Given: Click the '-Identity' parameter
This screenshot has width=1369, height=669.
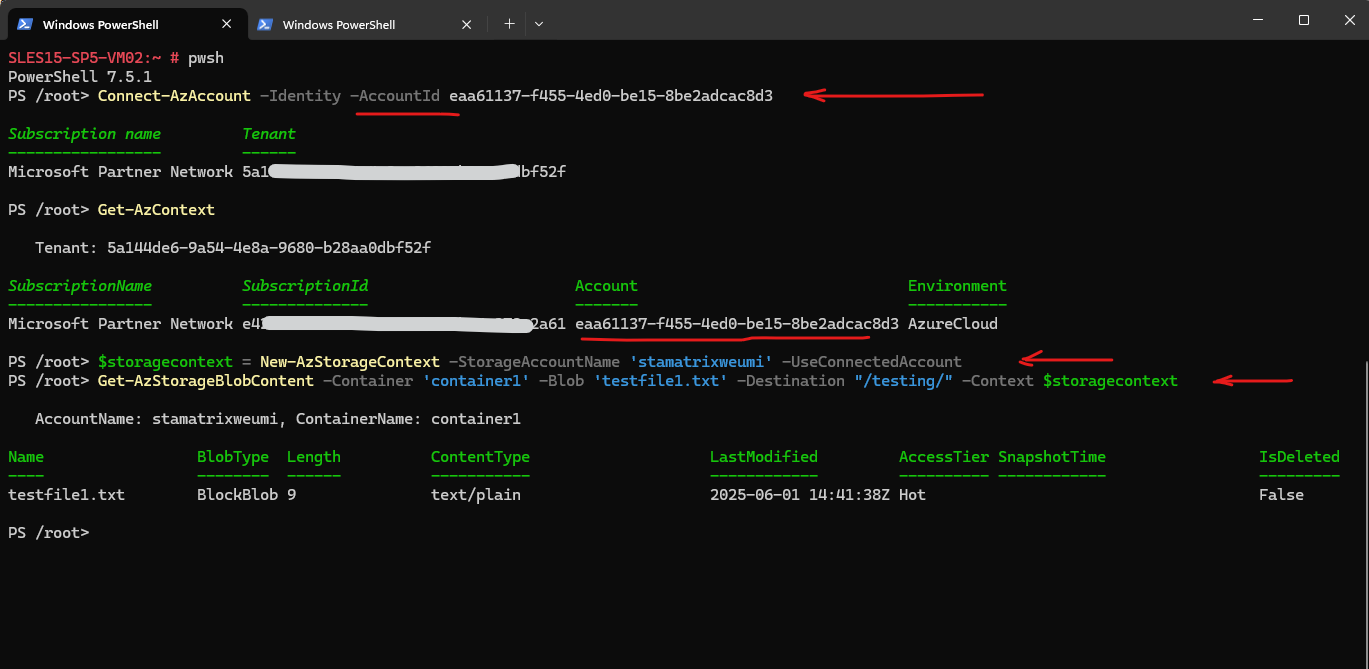Looking at the screenshot, I should pyautogui.click(x=300, y=96).
